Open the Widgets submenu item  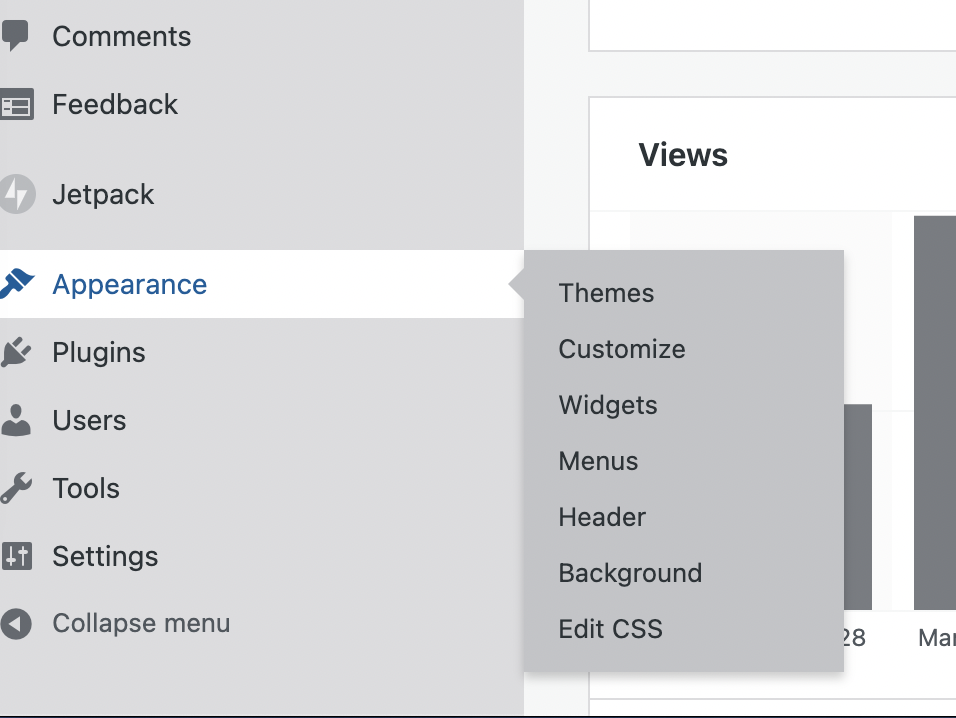(608, 405)
